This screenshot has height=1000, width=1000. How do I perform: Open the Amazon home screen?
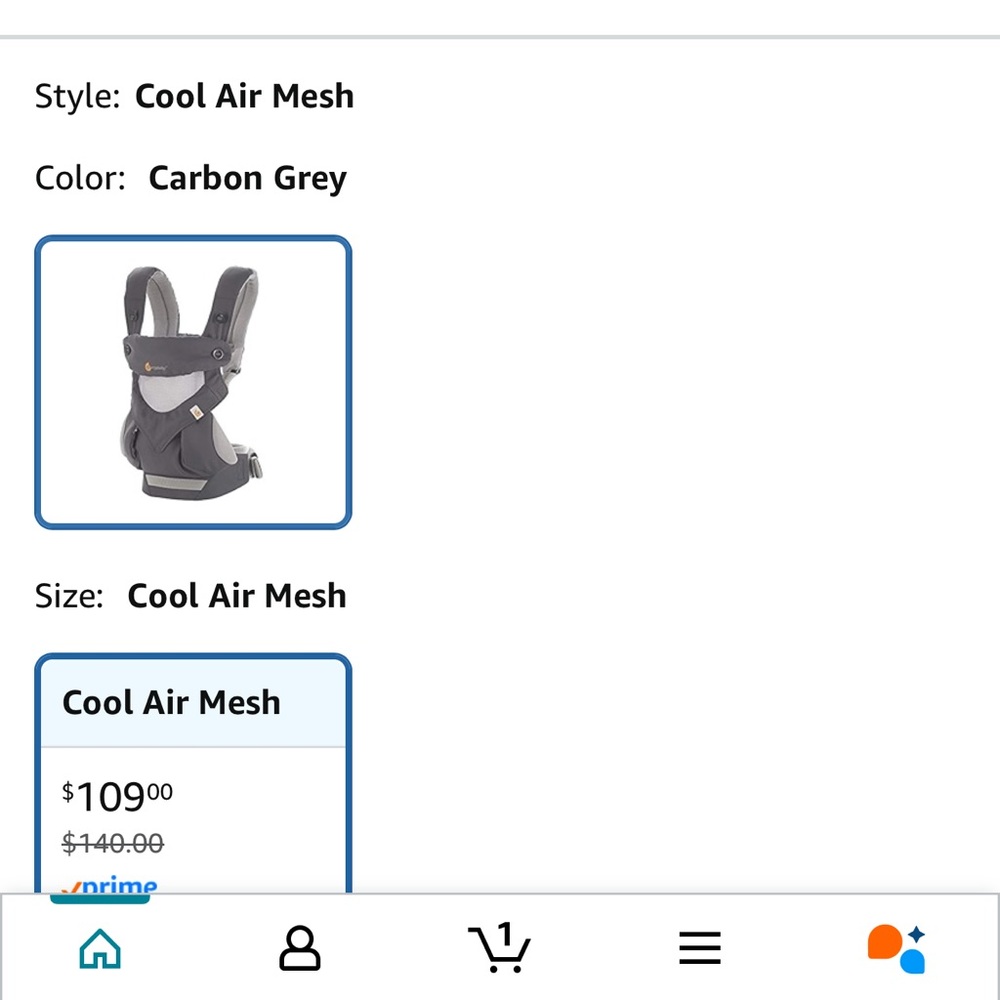(100, 947)
